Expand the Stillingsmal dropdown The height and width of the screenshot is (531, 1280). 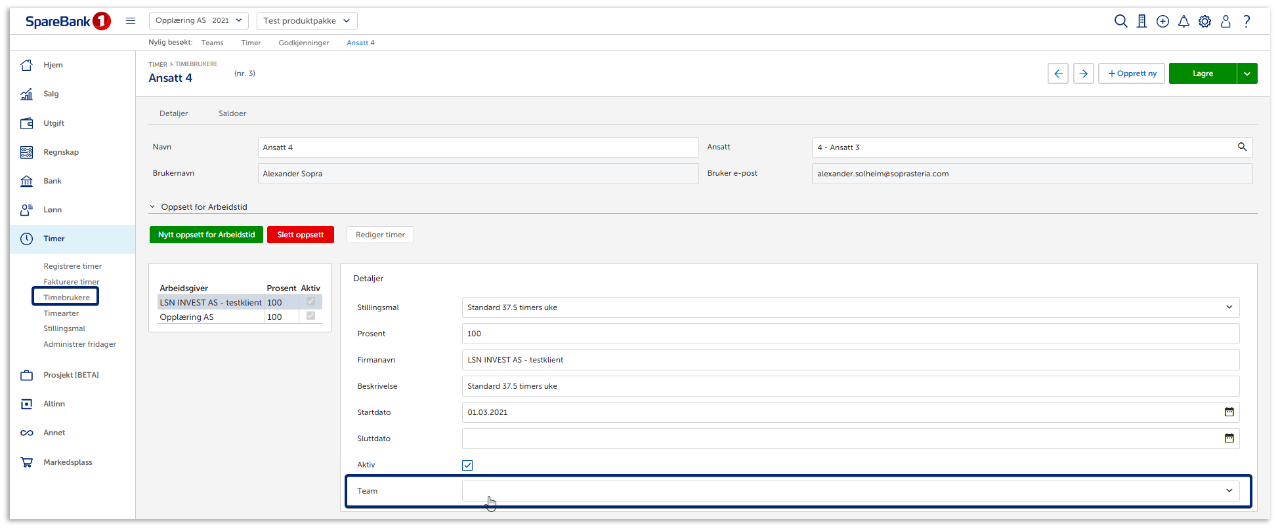click(850, 307)
